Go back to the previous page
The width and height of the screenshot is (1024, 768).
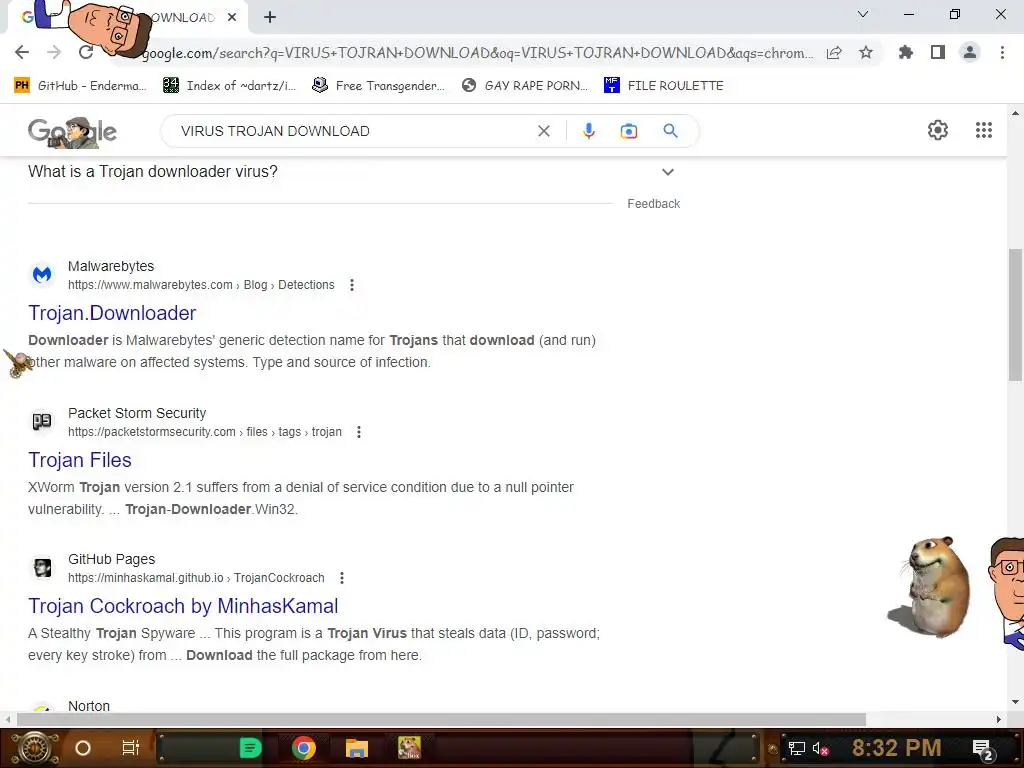[x=22, y=52]
